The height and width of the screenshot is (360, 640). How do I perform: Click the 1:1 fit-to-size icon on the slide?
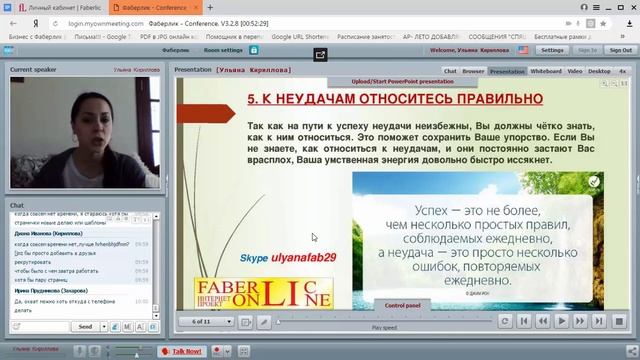624,83
